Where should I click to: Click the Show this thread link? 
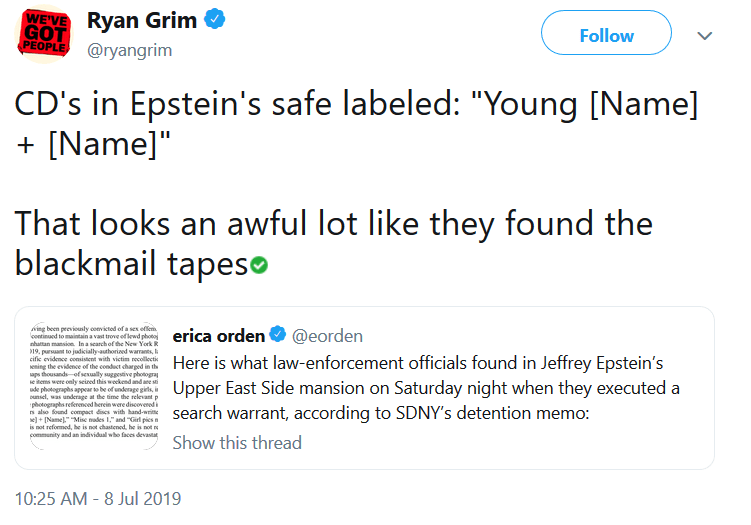(x=237, y=442)
